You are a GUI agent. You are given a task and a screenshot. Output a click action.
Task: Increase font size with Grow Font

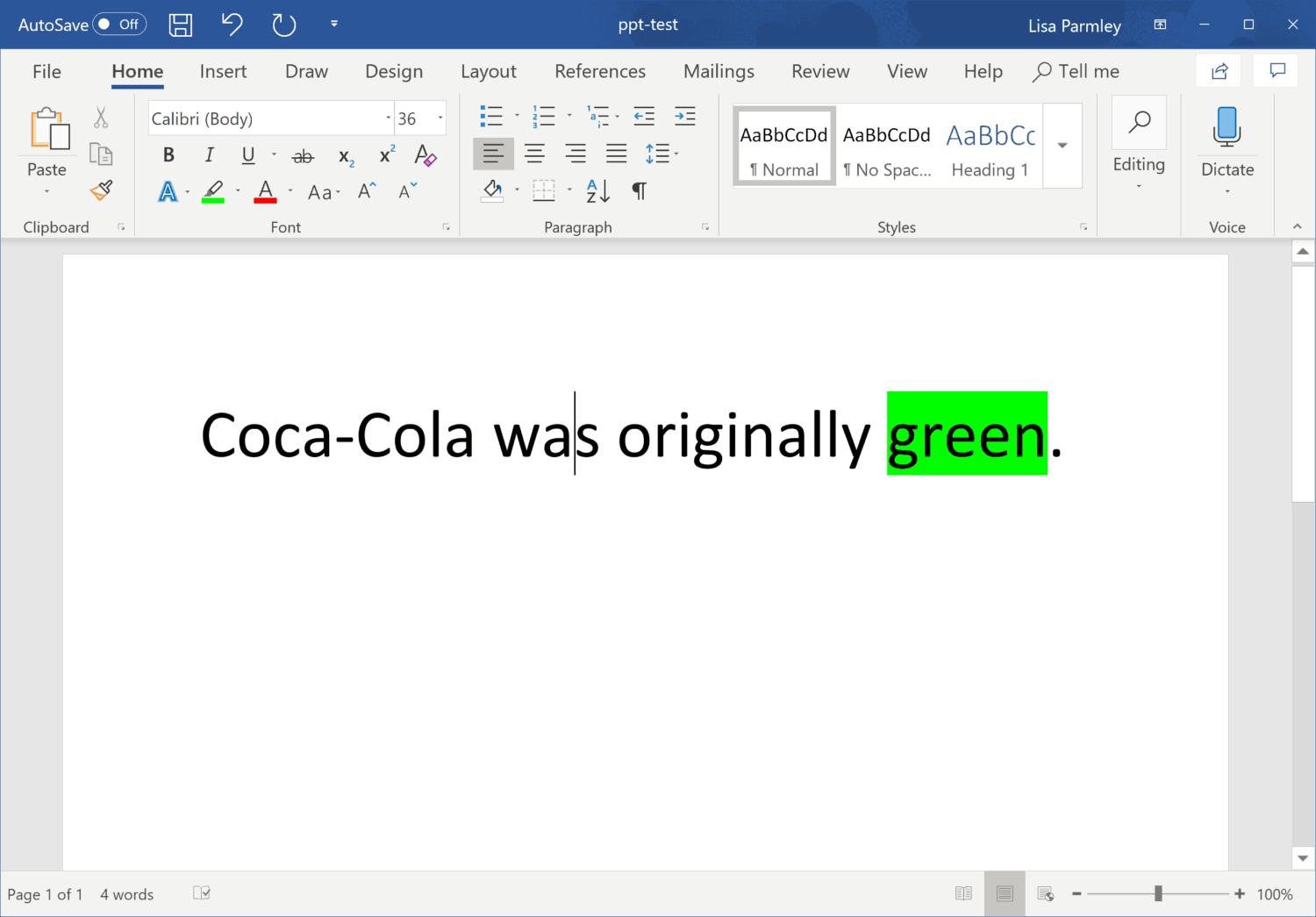pyautogui.click(x=367, y=190)
